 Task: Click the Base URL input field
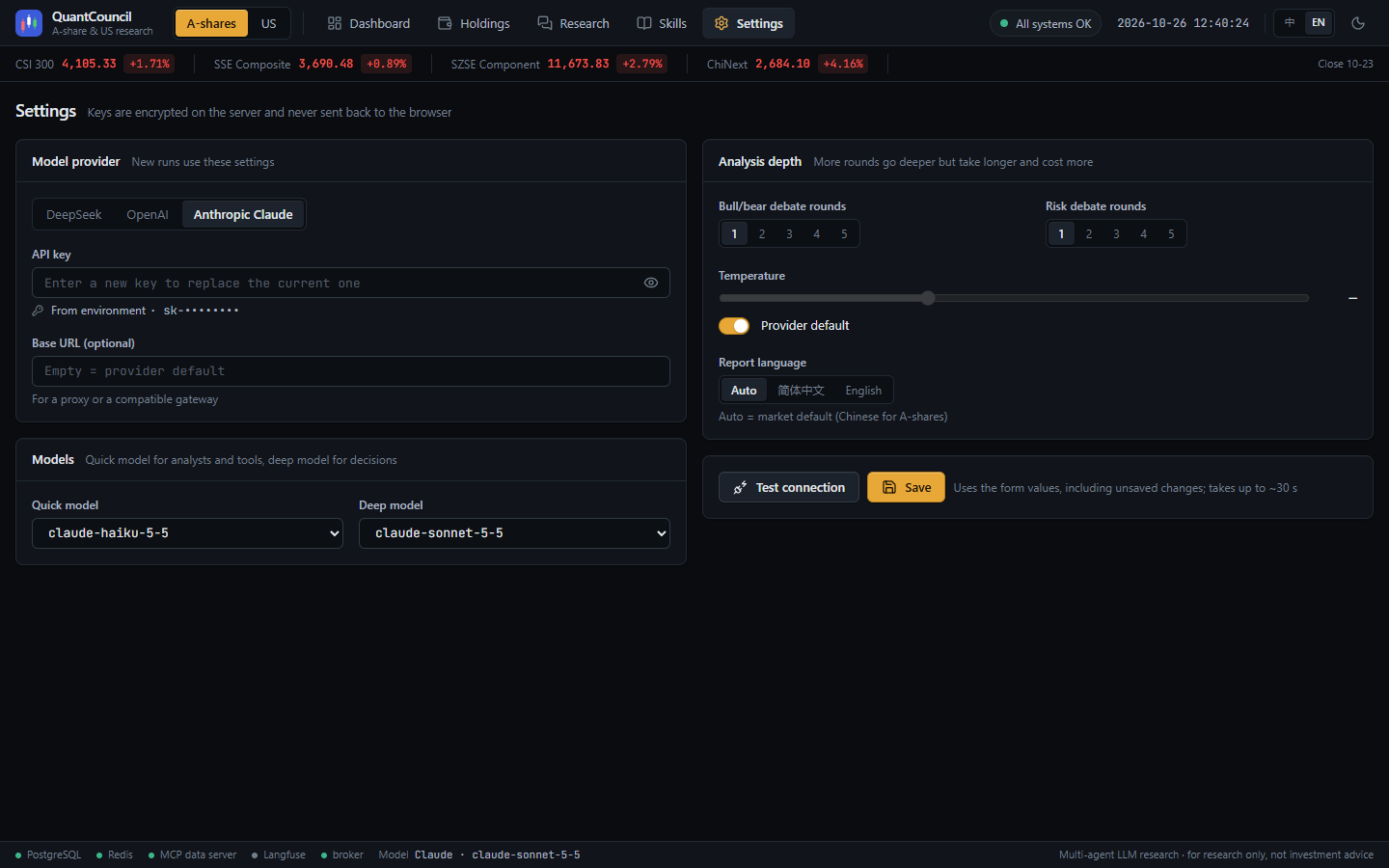coord(351,371)
